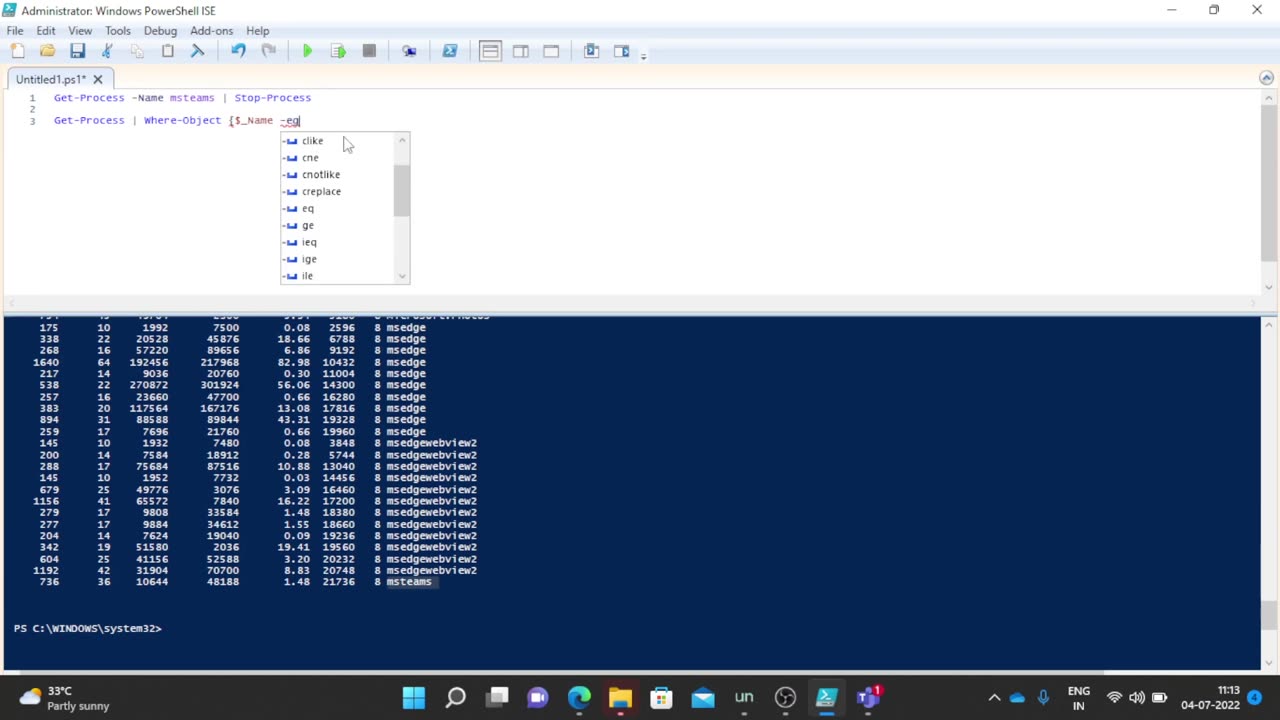1280x720 pixels.
Task: Copy selection using the Copy icon
Action: [137, 51]
